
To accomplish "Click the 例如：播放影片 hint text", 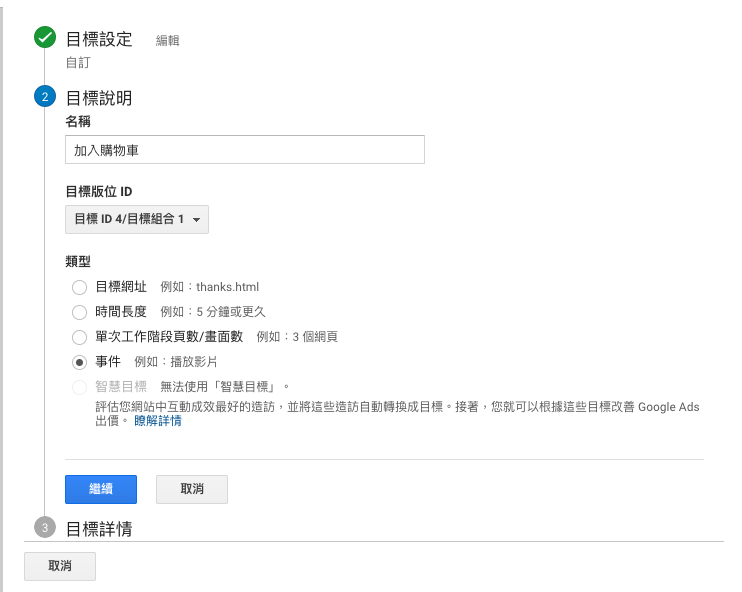I will (176, 362).
